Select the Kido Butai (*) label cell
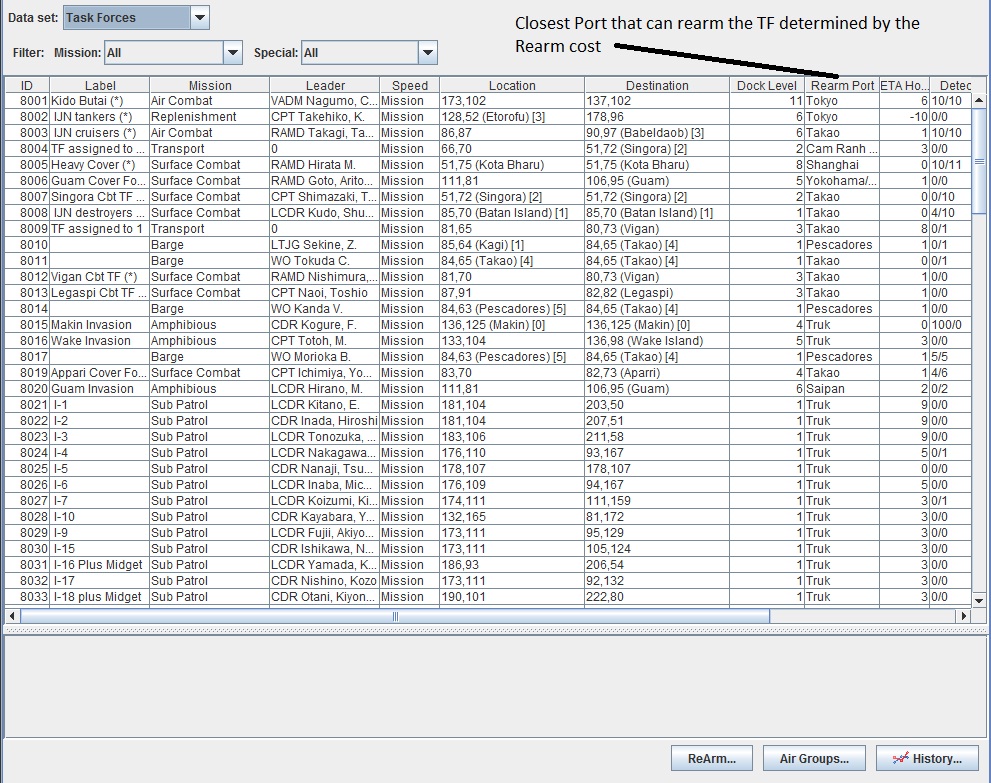The width and height of the screenshot is (991, 783). tap(99, 100)
